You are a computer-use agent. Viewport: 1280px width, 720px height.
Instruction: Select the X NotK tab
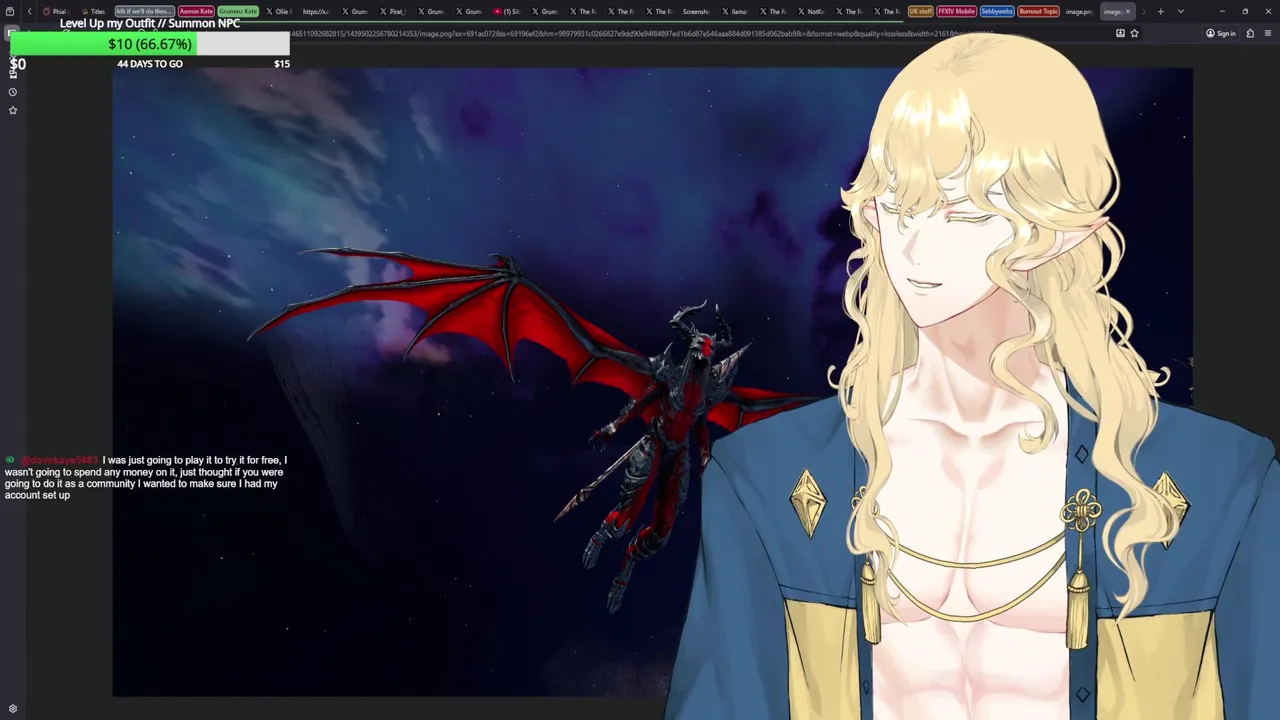[812, 11]
